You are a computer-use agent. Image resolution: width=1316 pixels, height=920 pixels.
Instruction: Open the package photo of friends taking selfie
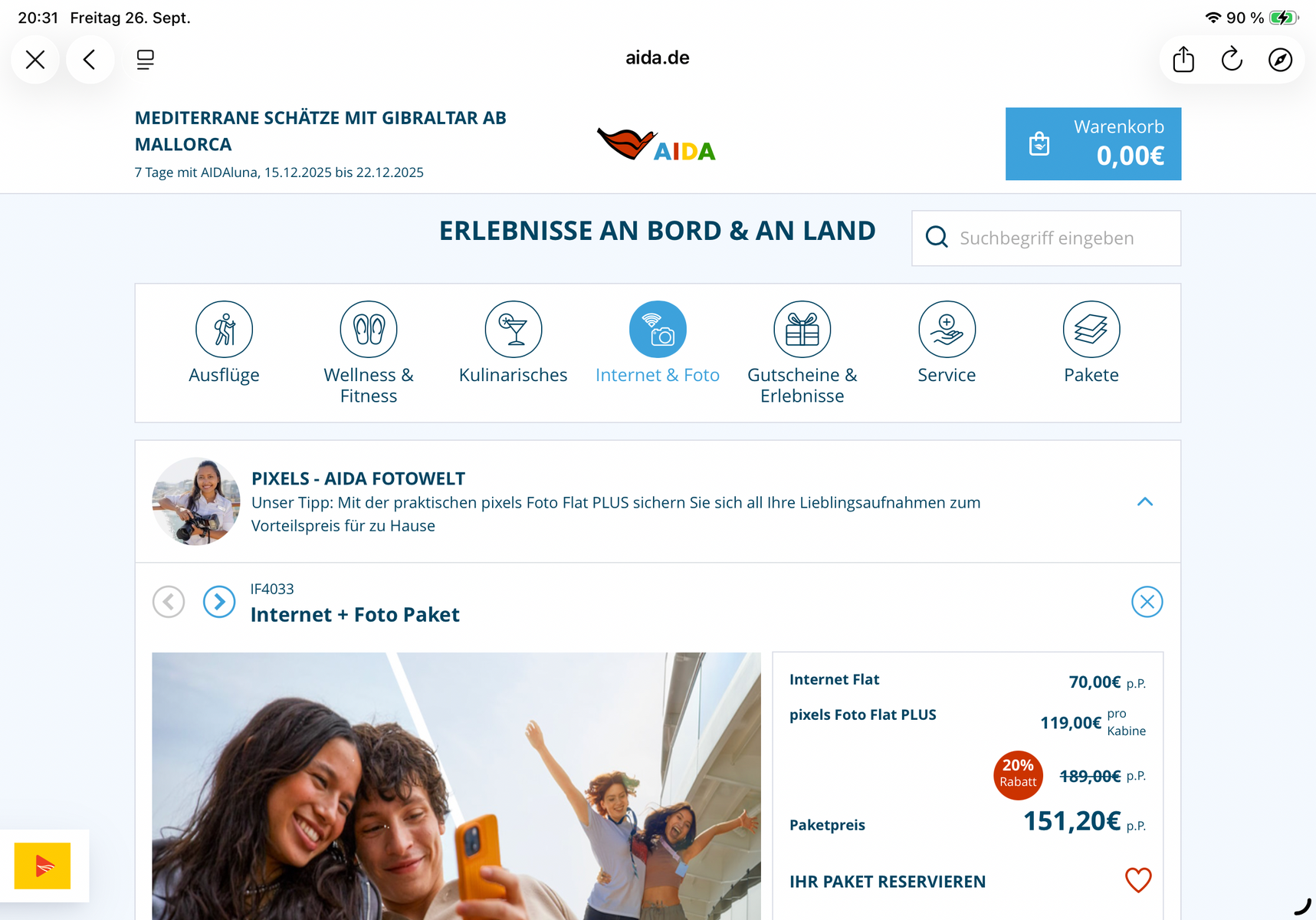(456, 786)
